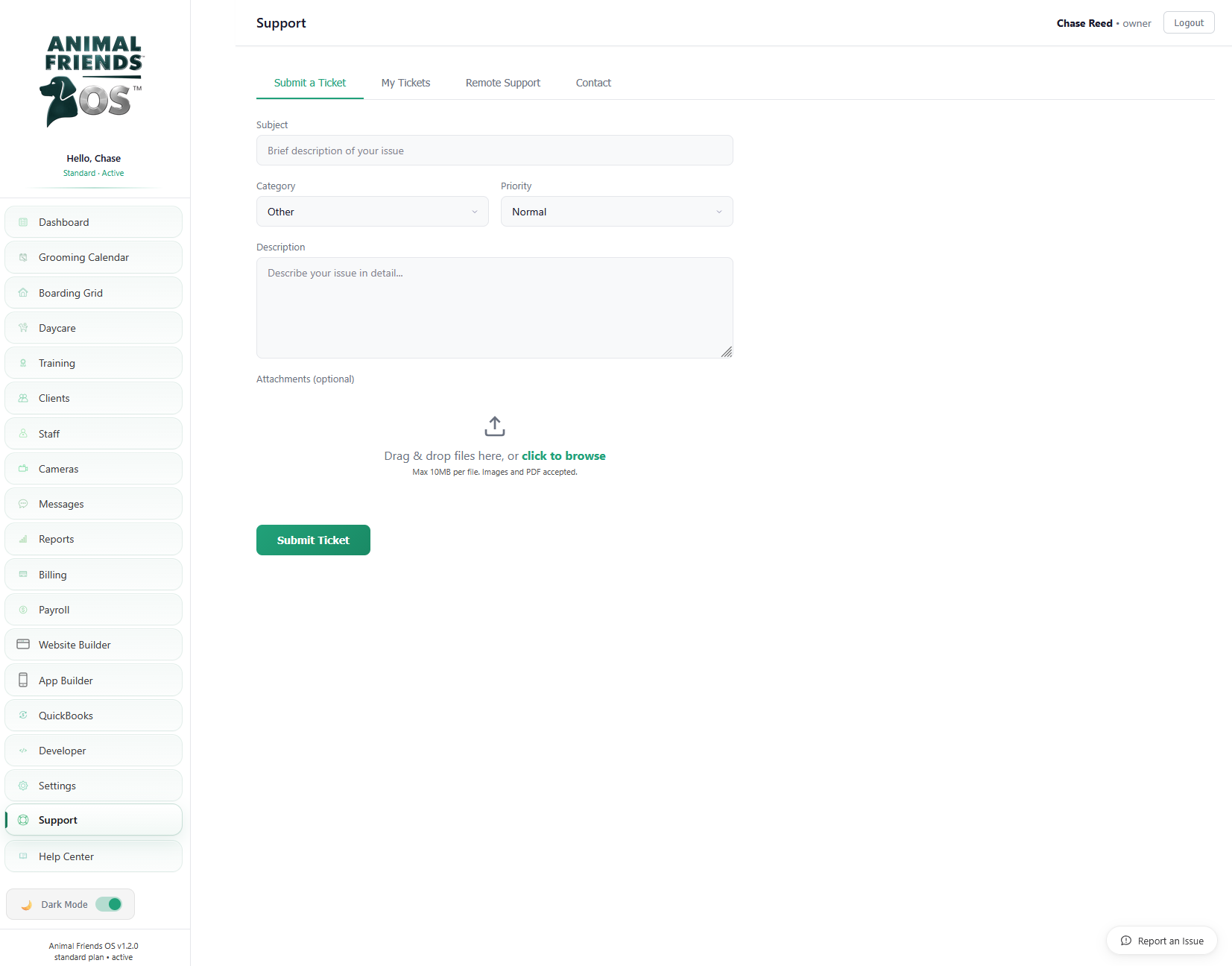Screen dimensions: 1232x966
Task: Click the 'click to browse' link
Action: coord(563,455)
